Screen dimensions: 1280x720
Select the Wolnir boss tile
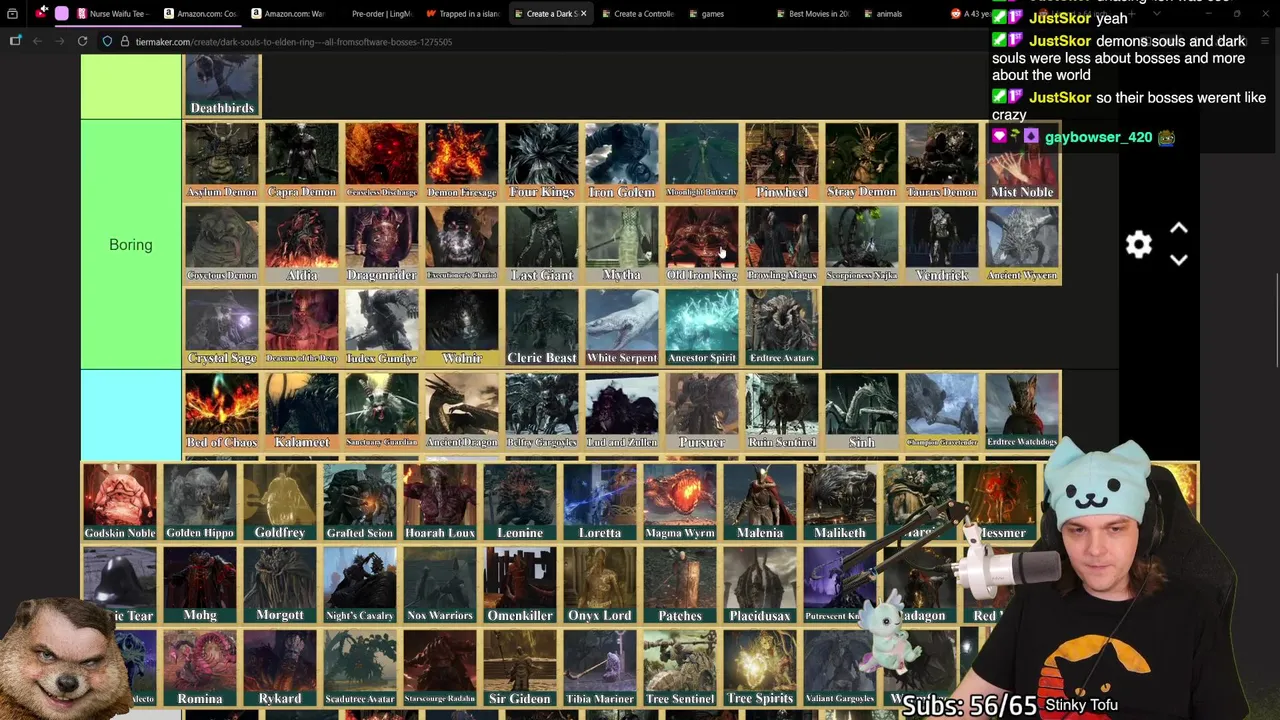pos(462,327)
